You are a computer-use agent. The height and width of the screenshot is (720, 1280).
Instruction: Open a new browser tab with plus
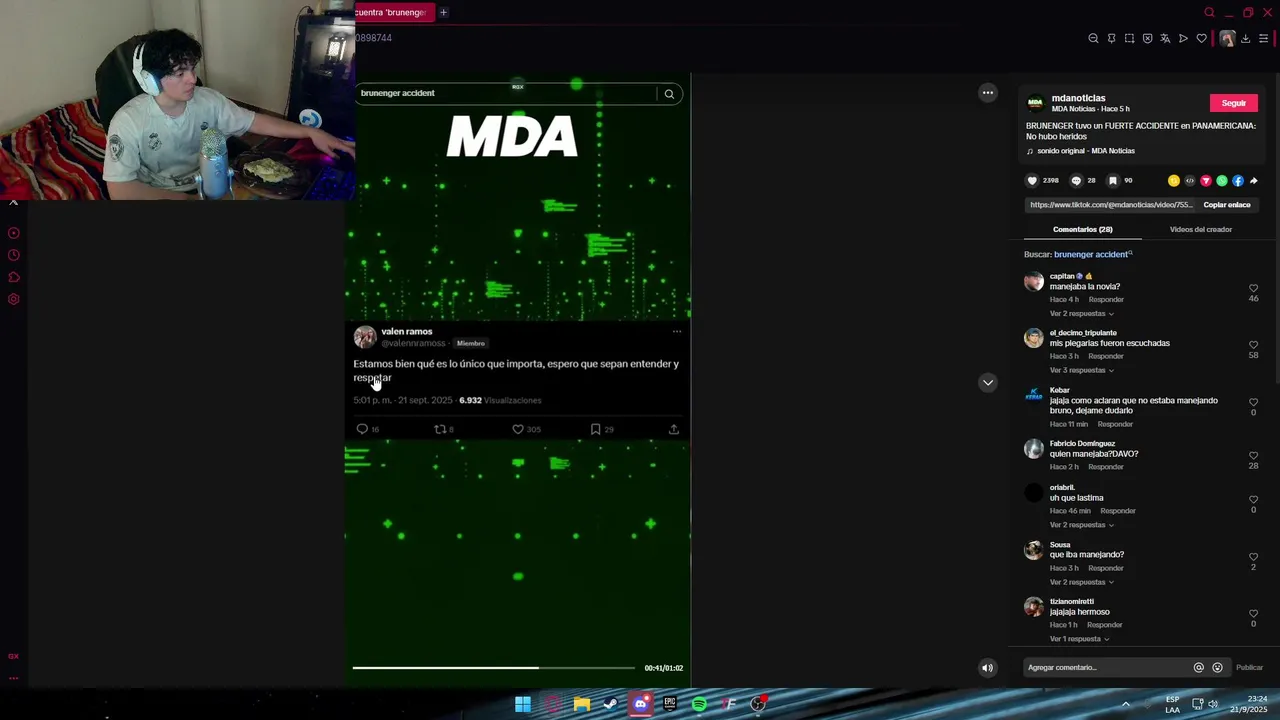pyautogui.click(x=443, y=12)
